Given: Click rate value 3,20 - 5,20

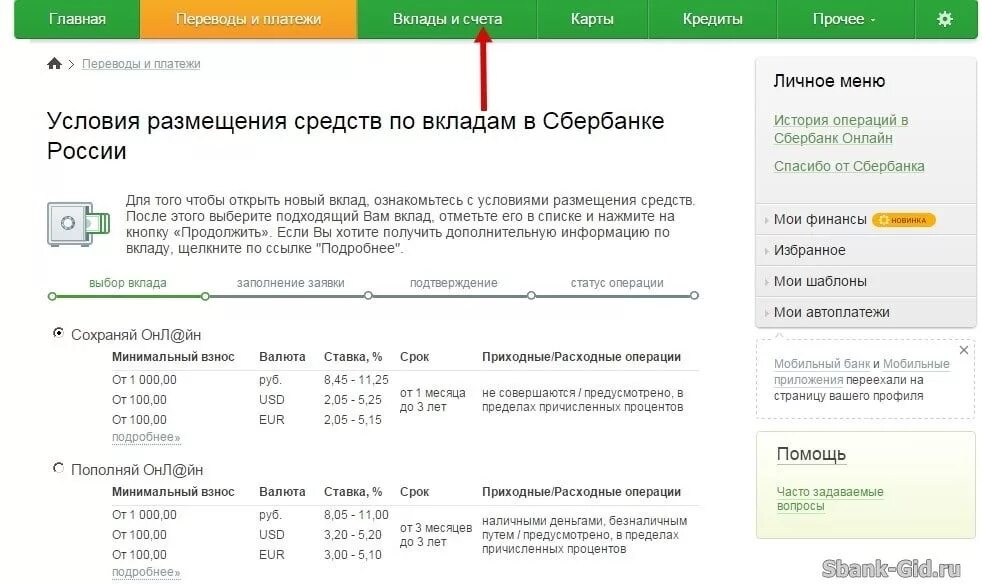Looking at the screenshot, I should (x=353, y=534).
